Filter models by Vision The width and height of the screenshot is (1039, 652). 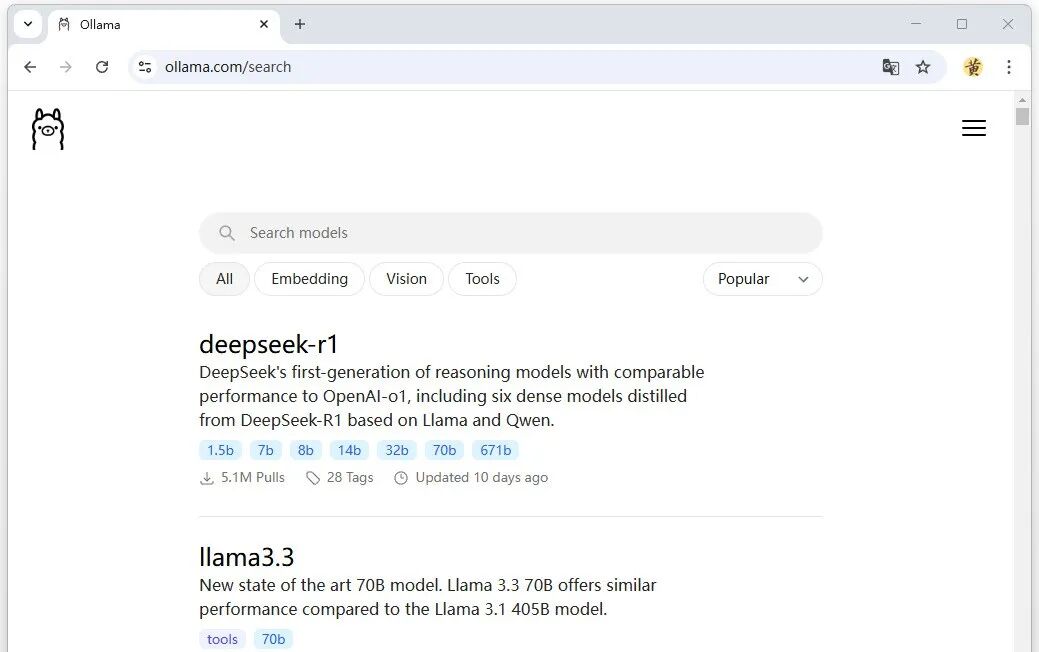[x=406, y=279]
